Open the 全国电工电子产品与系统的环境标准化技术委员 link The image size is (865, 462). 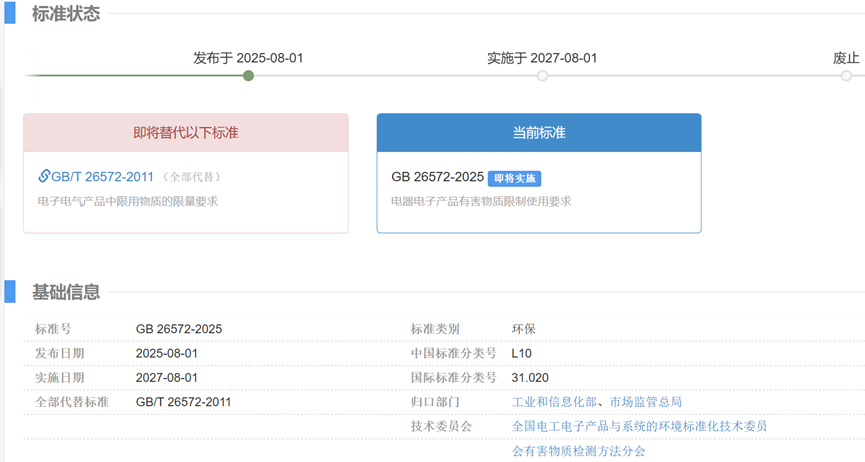639,426
